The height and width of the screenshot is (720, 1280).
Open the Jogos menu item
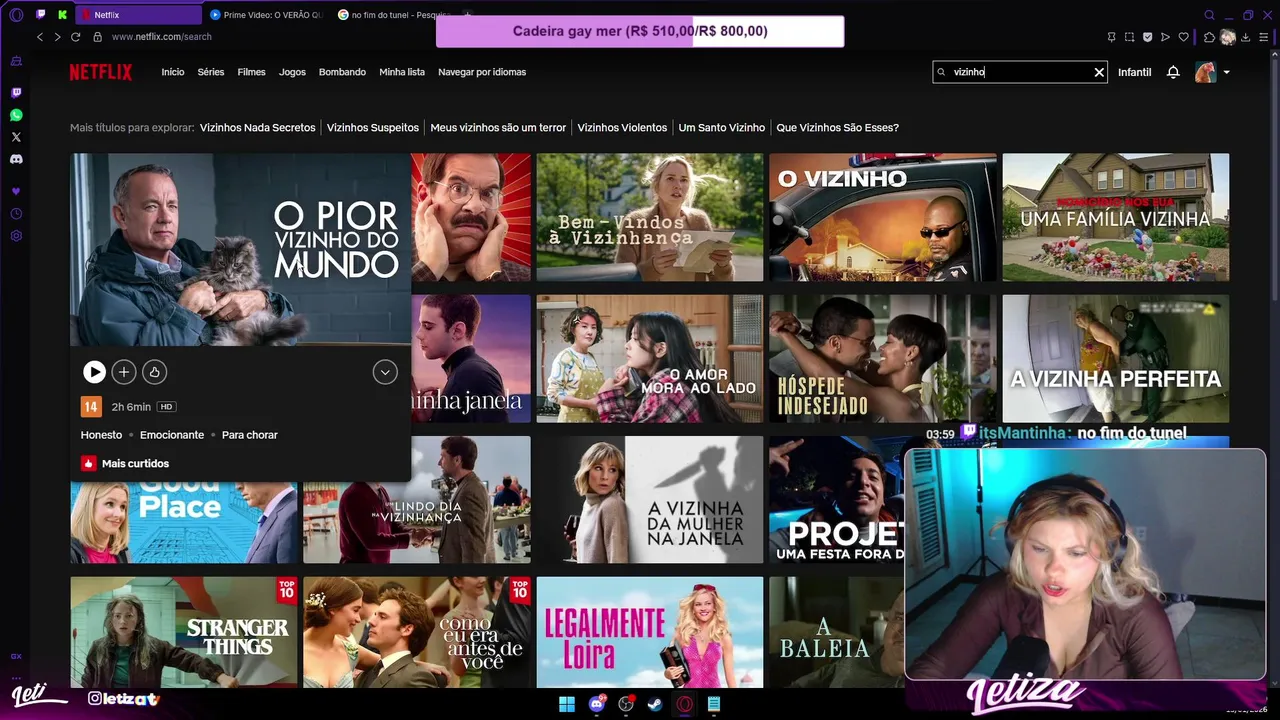point(292,72)
